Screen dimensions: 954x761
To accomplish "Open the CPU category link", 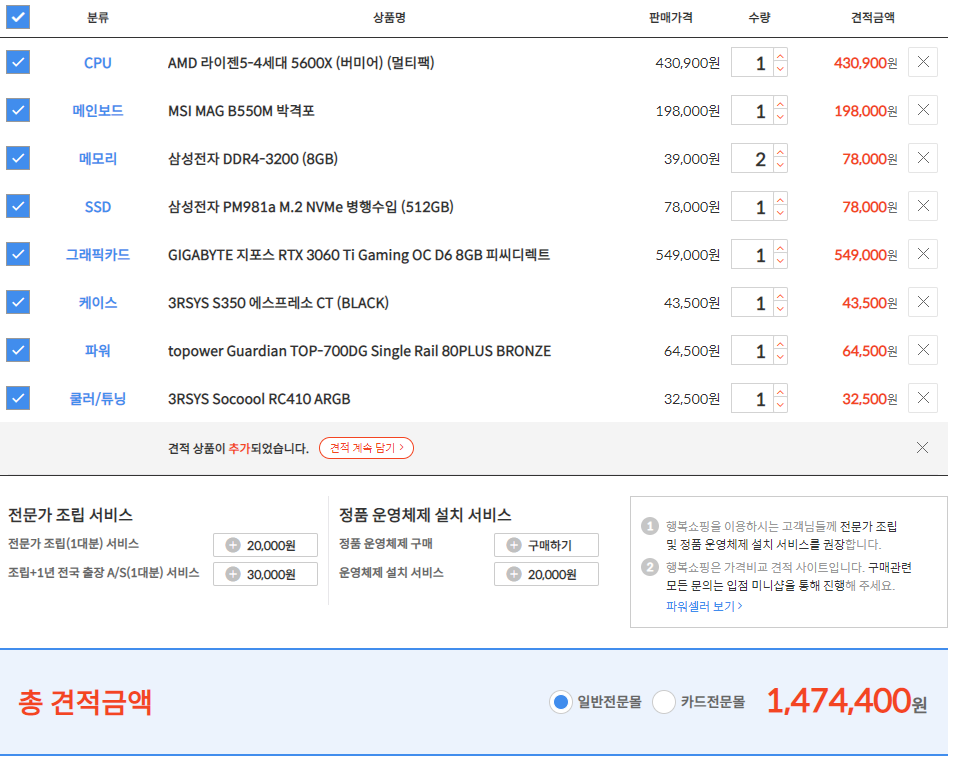I will [x=97, y=63].
